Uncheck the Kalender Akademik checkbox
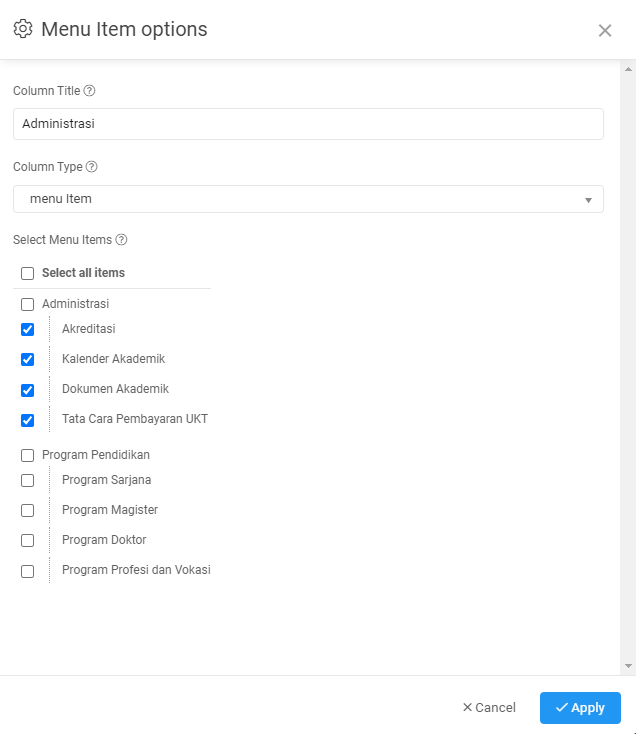Image resolution: width=636 pixels, height=734 pixels. 28,360
